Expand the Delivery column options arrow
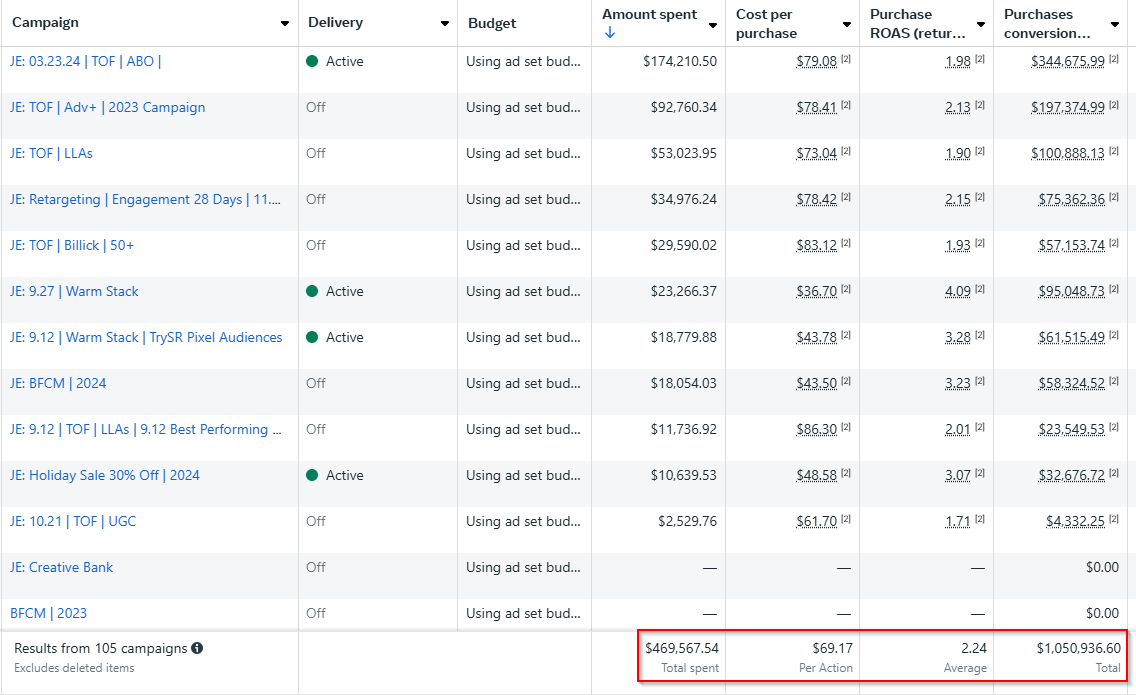The image size is (1136, 695). pyautogui.click(x=445, y=23)
